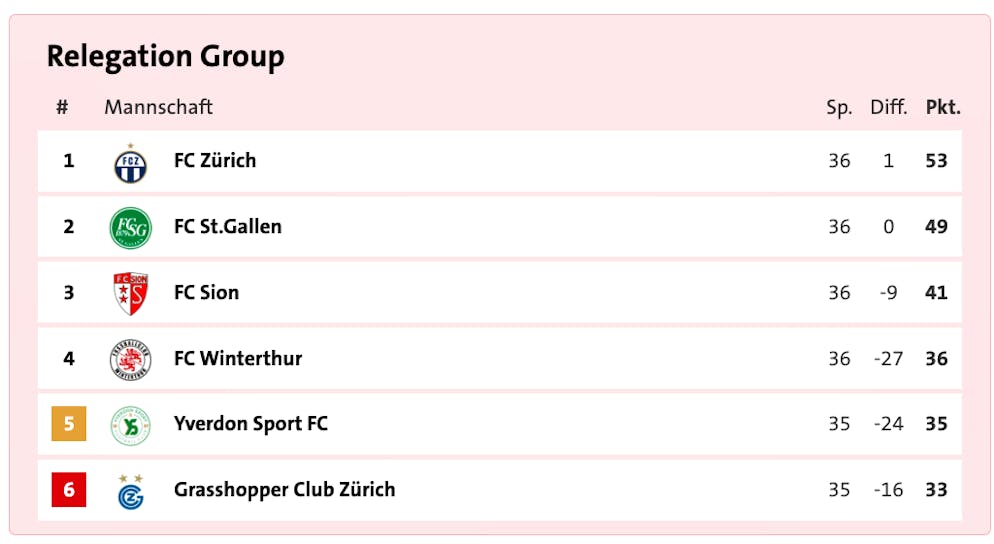The height and width of the screenshot is (544, 994).
Task: Click the FC St.Gallen green crest
Action: point(131,228)
